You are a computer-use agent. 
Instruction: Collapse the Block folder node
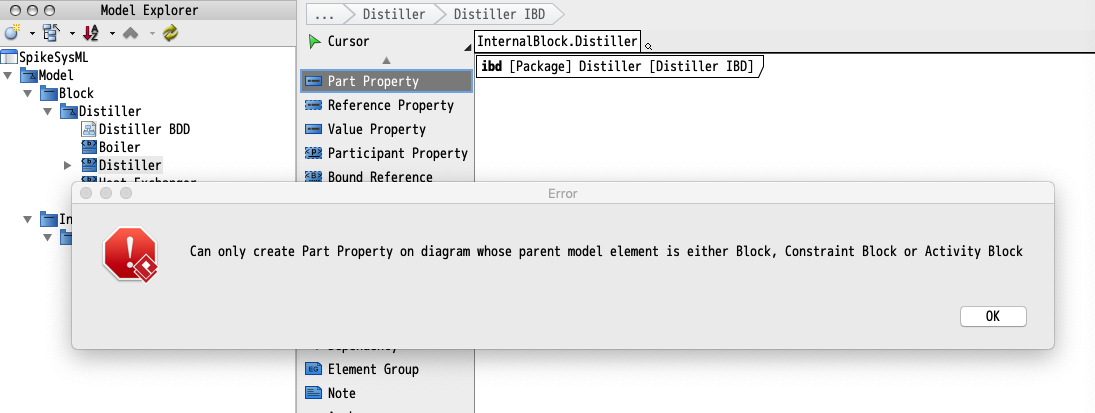[28, 93]
